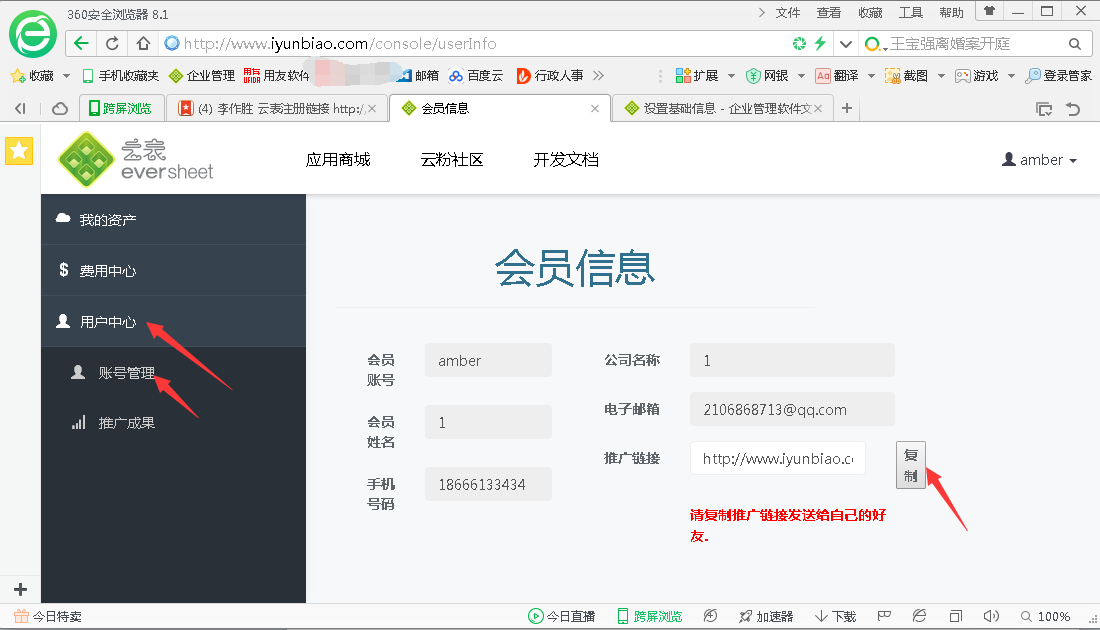Open the 扩展 extensions button
Screen dimensions: 1100x630
[x=697, y=76]
